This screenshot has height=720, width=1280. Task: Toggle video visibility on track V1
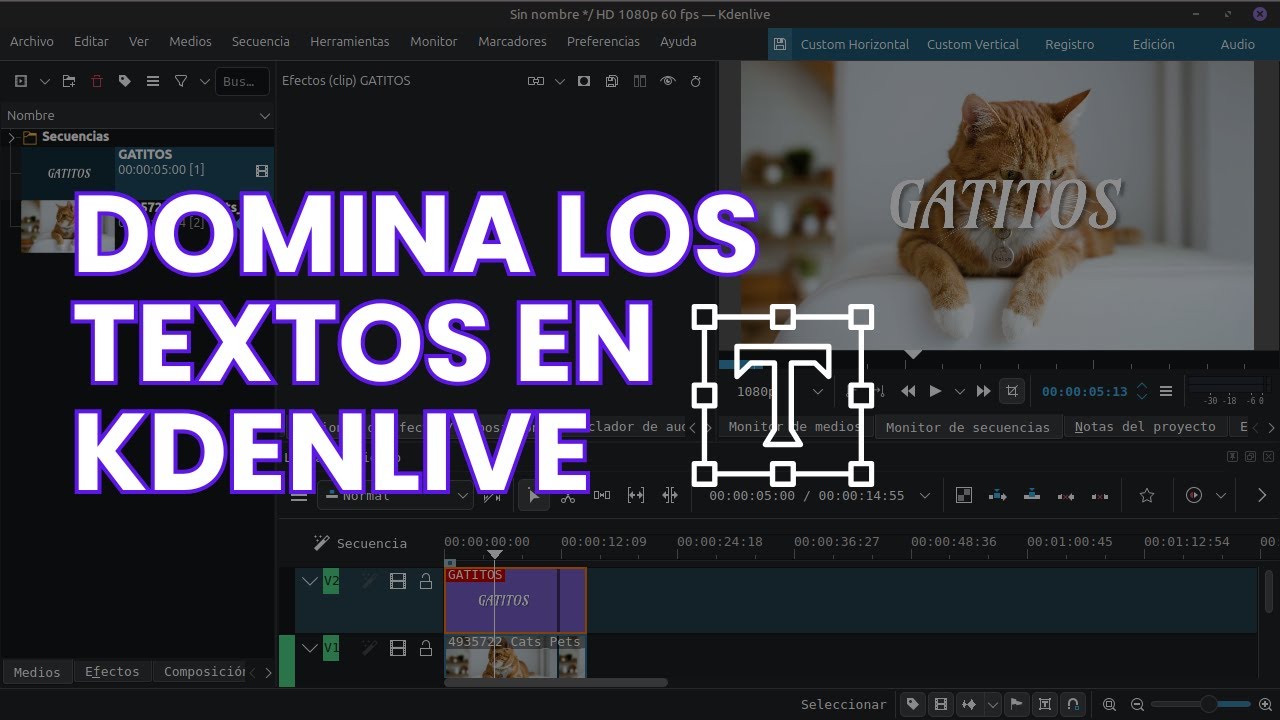click(398, 648)
